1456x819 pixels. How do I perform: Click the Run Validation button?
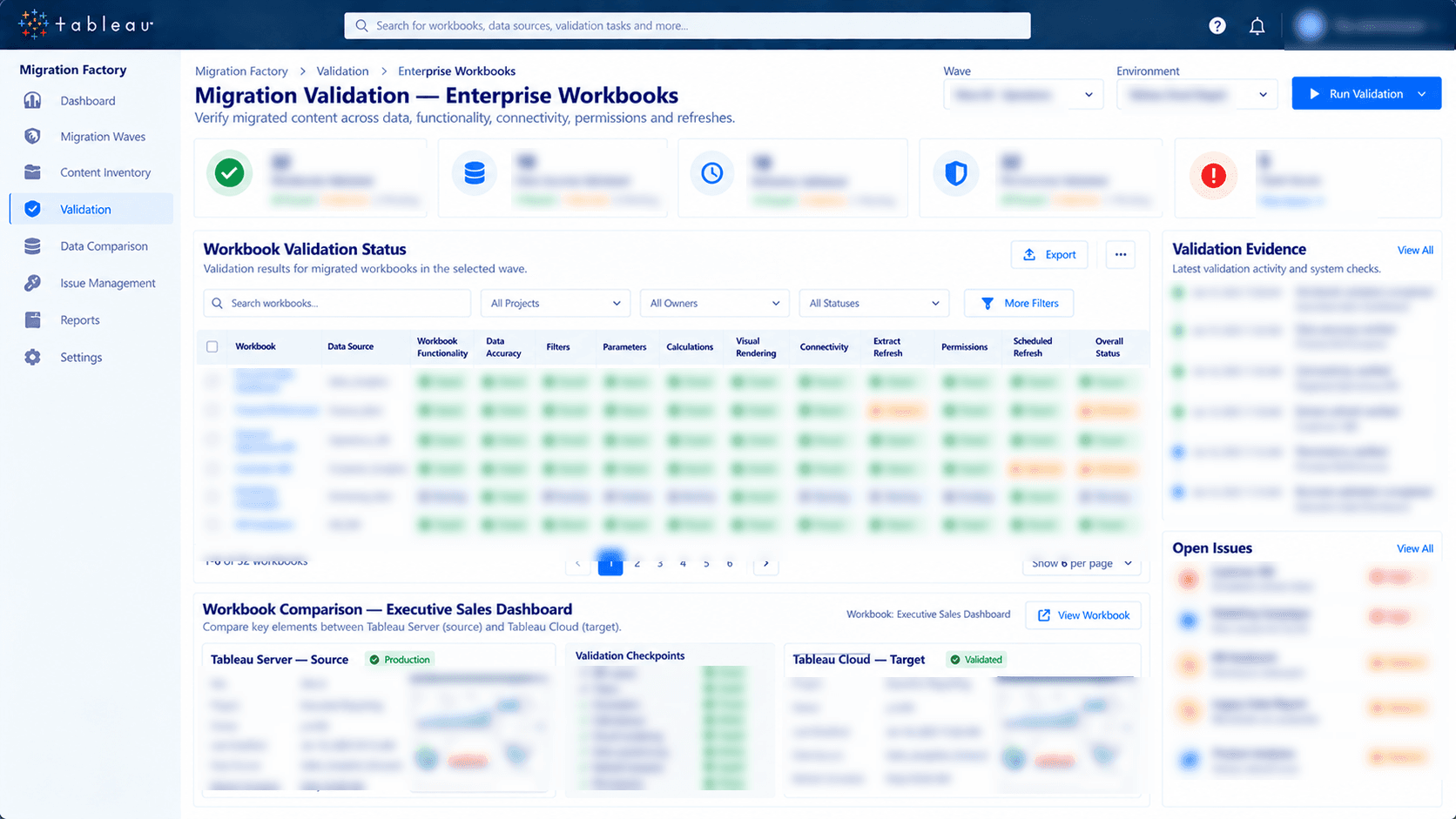pos(1366,94)
